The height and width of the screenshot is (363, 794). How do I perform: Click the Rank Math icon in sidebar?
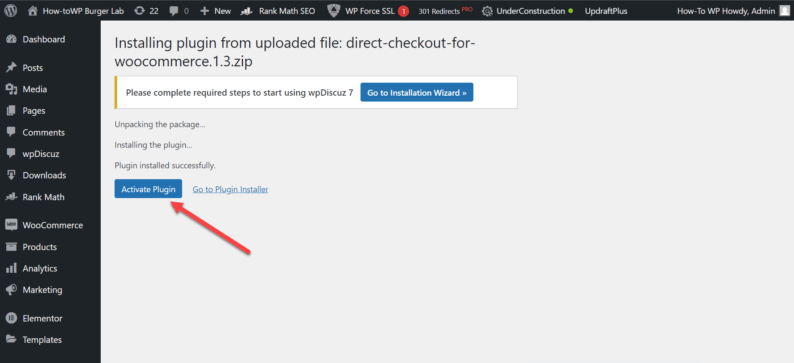11,197
